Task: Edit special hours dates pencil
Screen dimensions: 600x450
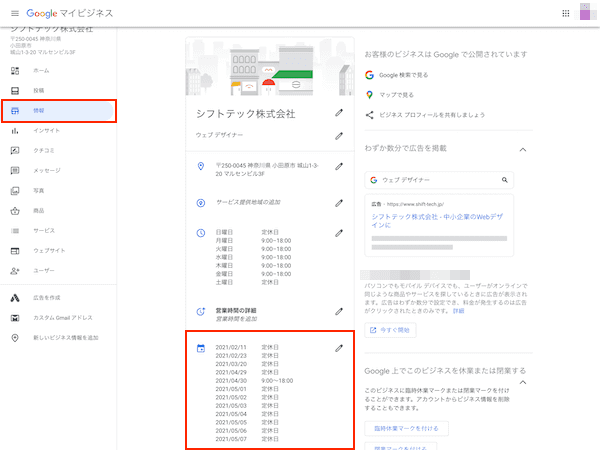Action: (x=339, y=348)
